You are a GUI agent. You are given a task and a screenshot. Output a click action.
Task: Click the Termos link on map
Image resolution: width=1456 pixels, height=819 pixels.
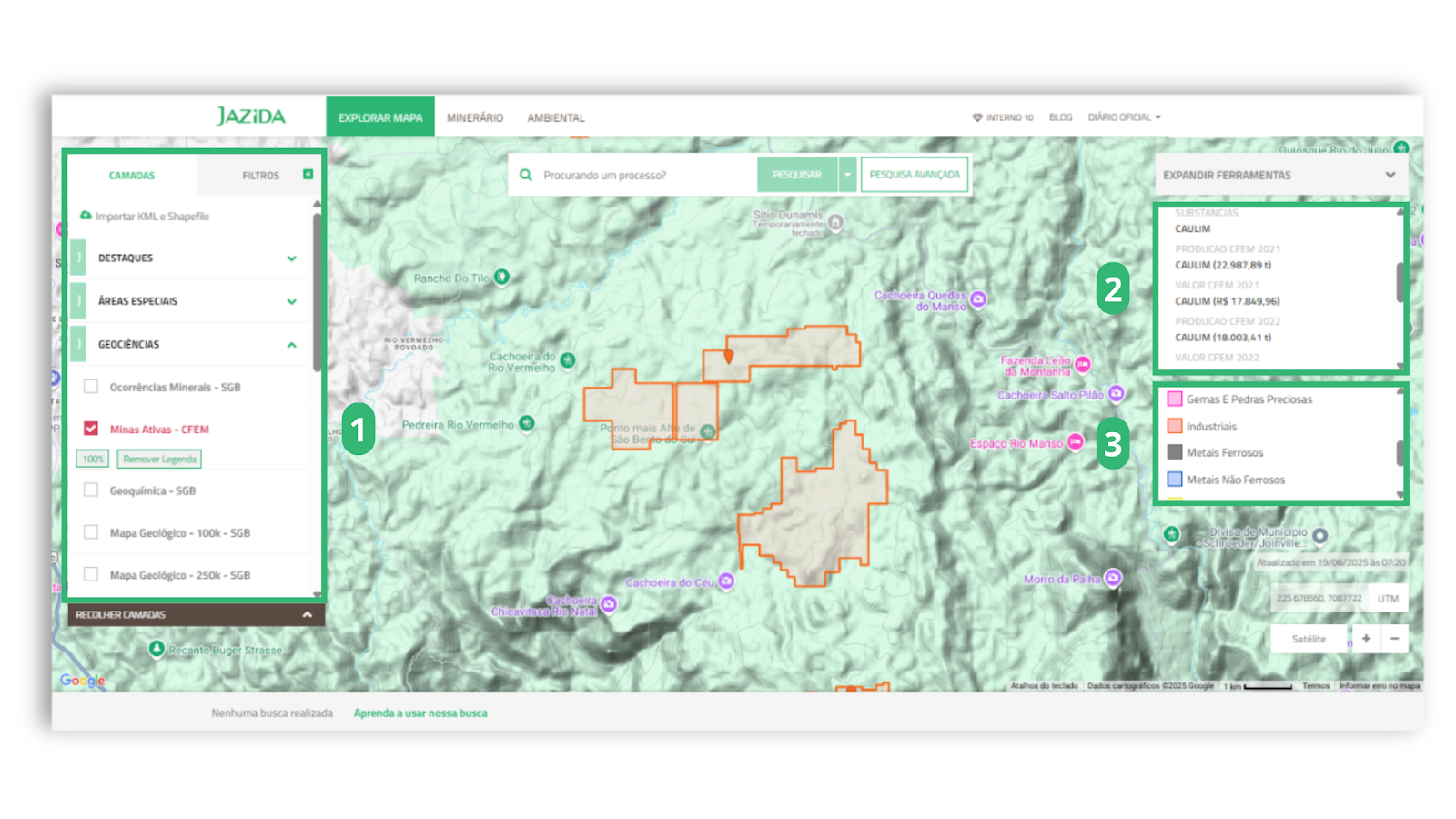pyautogui.click(x=1316, y=685)
